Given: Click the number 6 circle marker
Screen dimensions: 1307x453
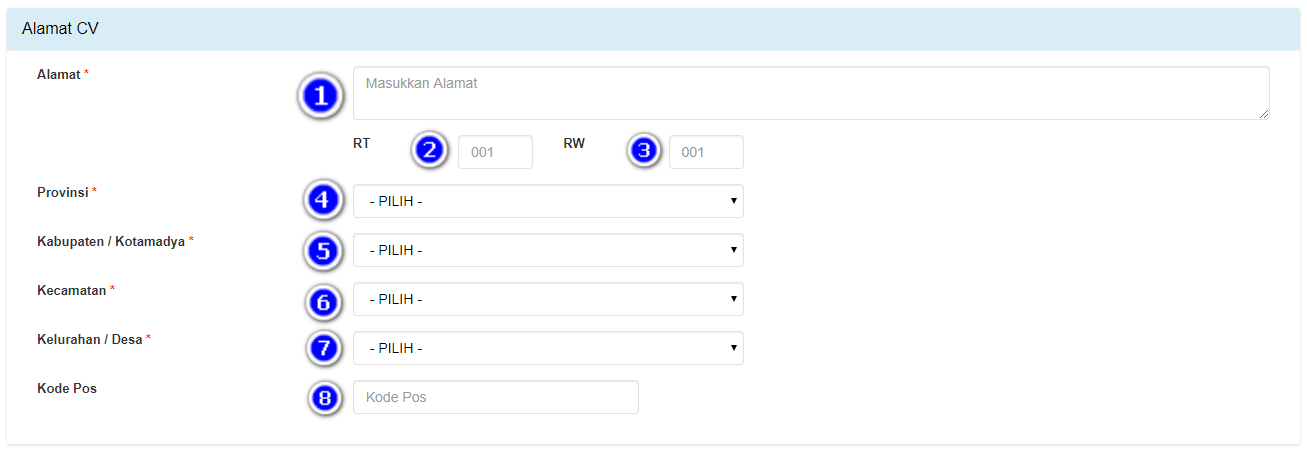Looking at the screenshot, I should (x=322, y=298).
